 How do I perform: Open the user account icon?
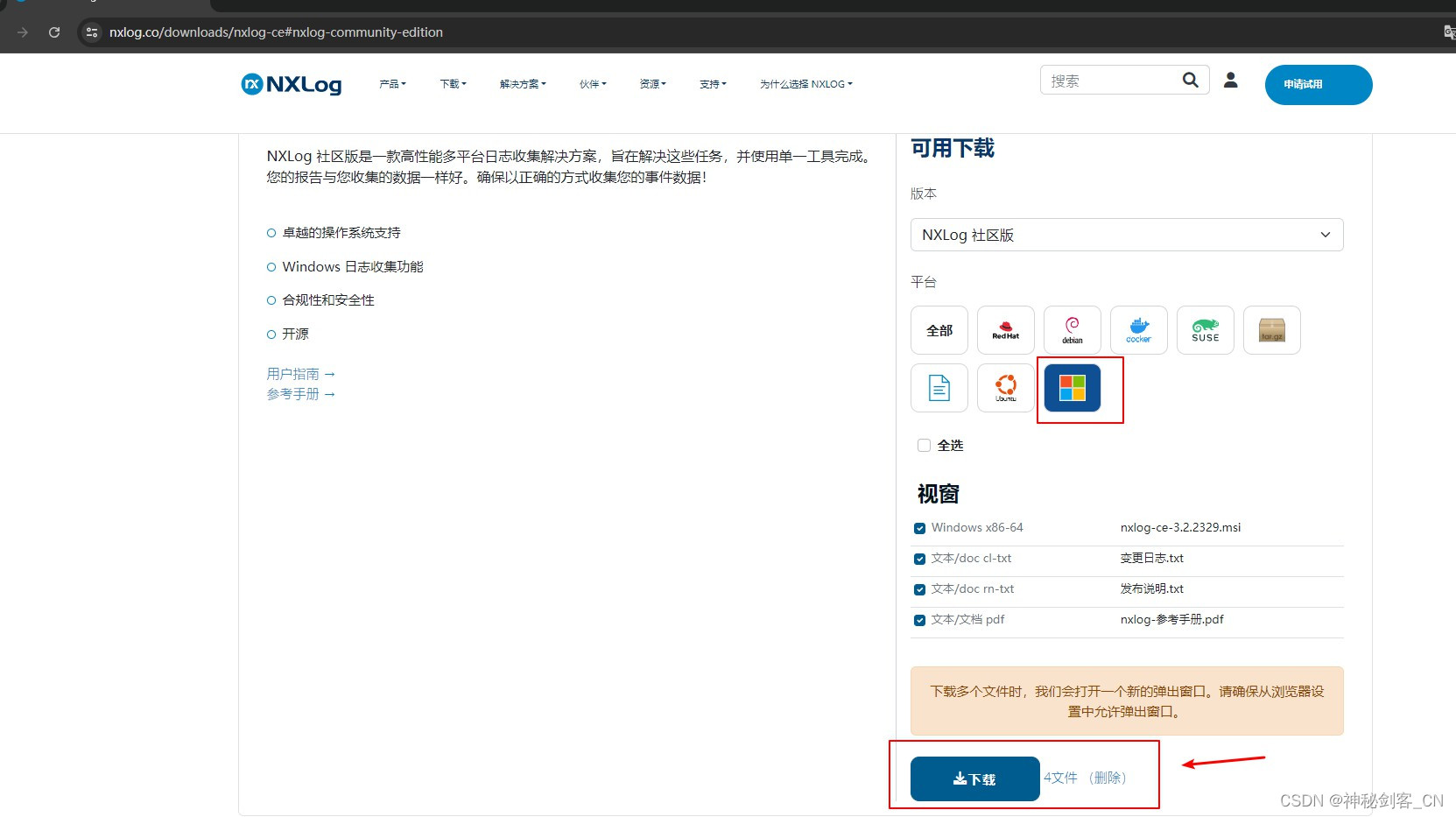click(1230, 80)
